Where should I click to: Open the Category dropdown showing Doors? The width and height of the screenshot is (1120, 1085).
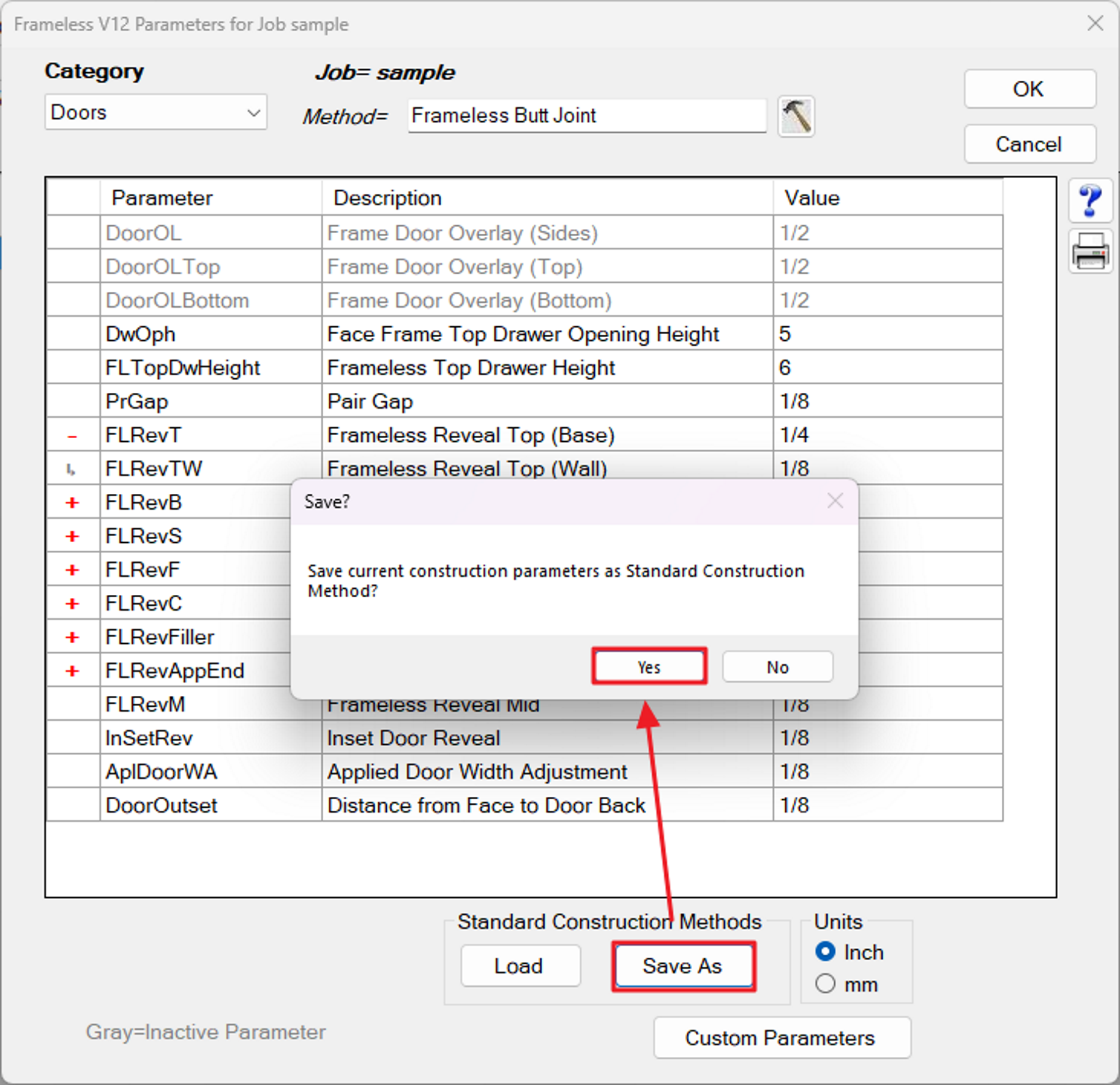click(155, 113)
